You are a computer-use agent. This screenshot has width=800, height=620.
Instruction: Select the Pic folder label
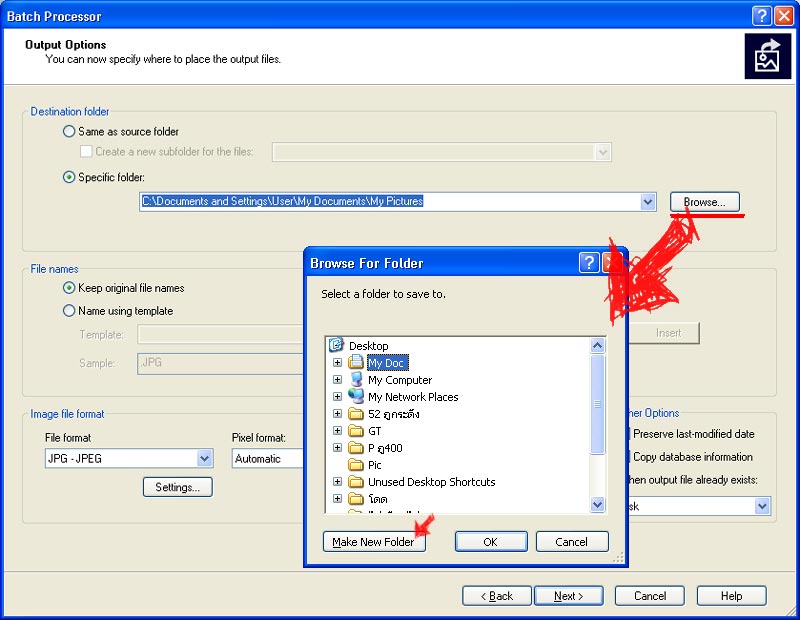[374, 465]
